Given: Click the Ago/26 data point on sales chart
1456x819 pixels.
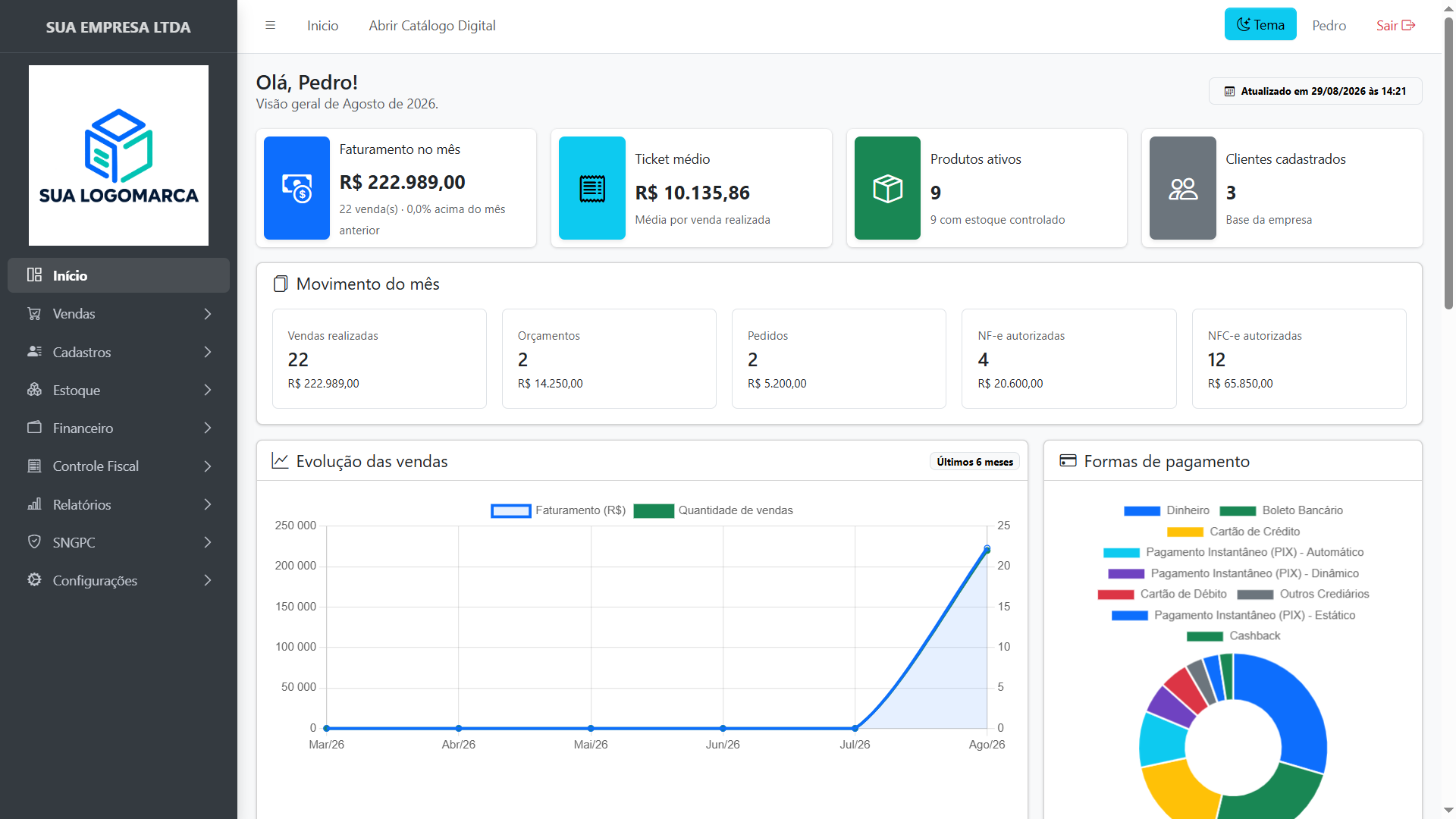Looking at the screenshot, I should (987, 549).
